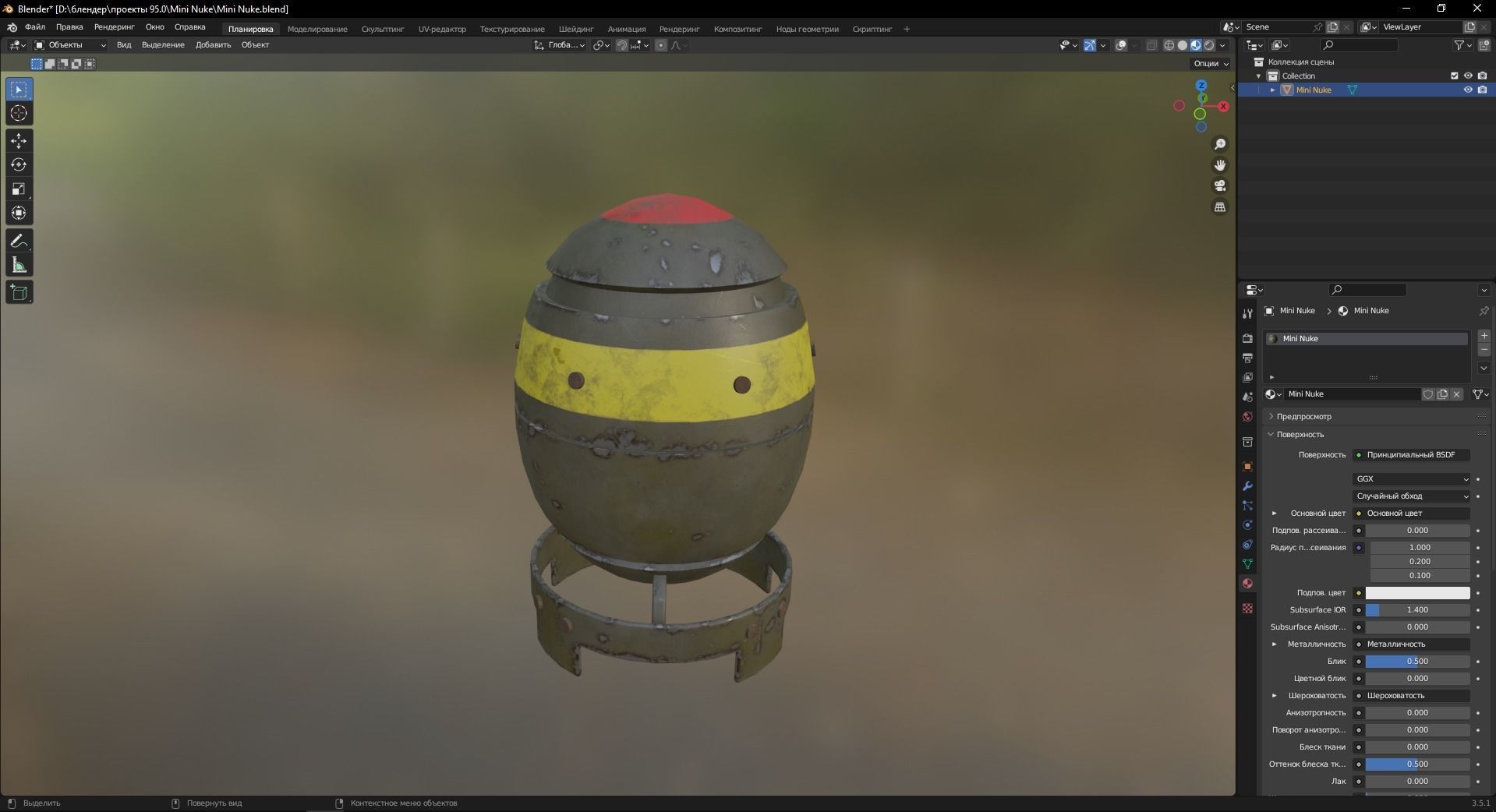The width and height of the screenshot is (1496, 812).
Task: Click the pan view hand icon
Action: (x=1220, y=165)
